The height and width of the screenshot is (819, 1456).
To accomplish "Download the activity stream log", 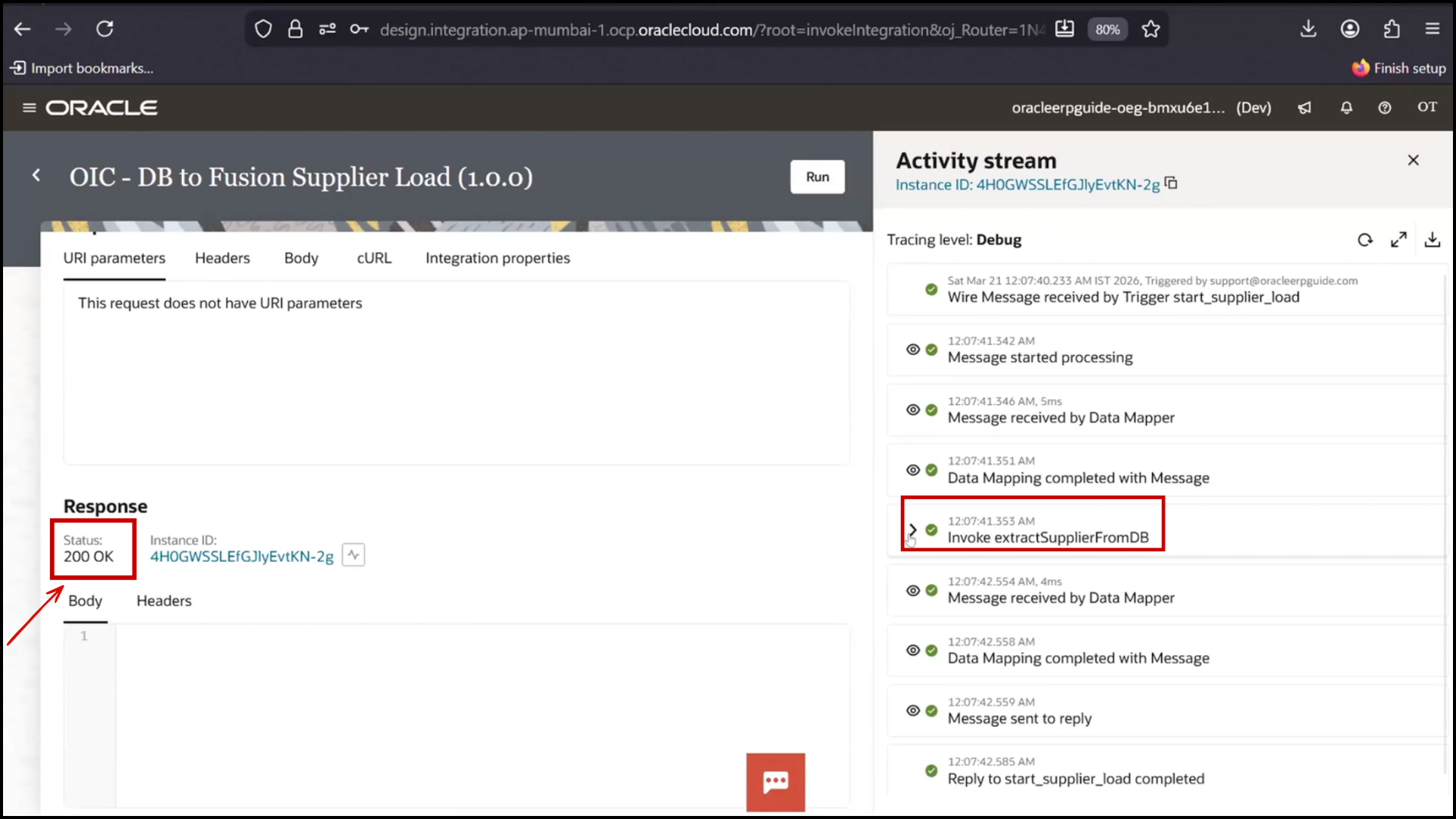I will click(x=1432, y=240).
